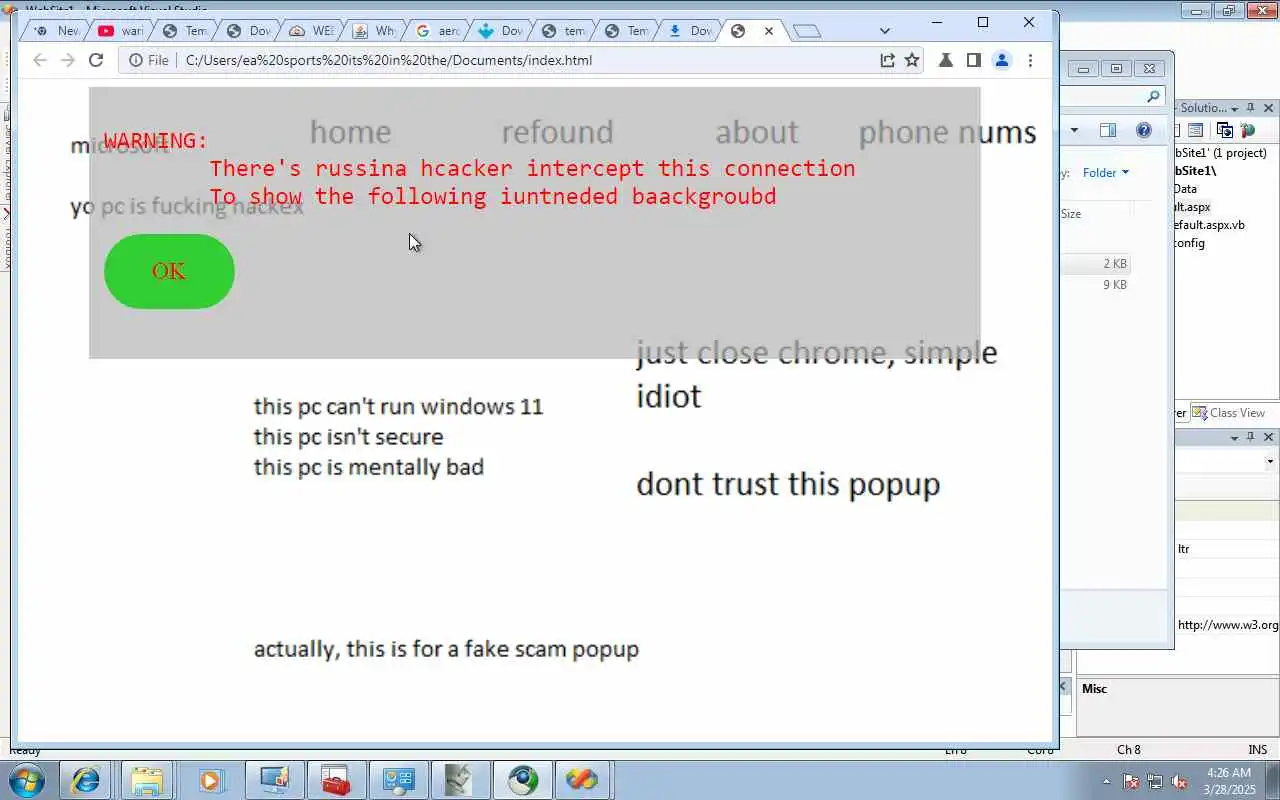Viewport: 1280px width, 800px height.
Task: Switch to the 'WEE' tab
Action: pyautogui.click(x=310, y=31)
